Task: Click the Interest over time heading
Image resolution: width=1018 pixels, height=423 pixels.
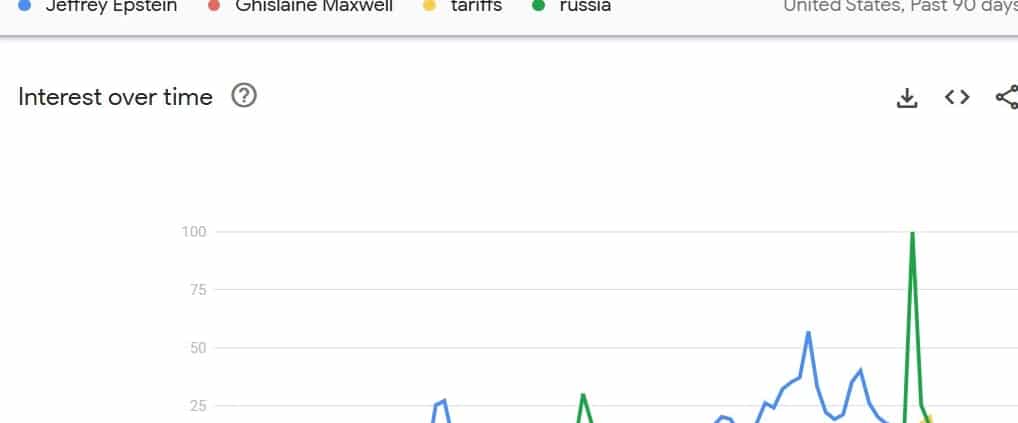Action: [116, 97]
